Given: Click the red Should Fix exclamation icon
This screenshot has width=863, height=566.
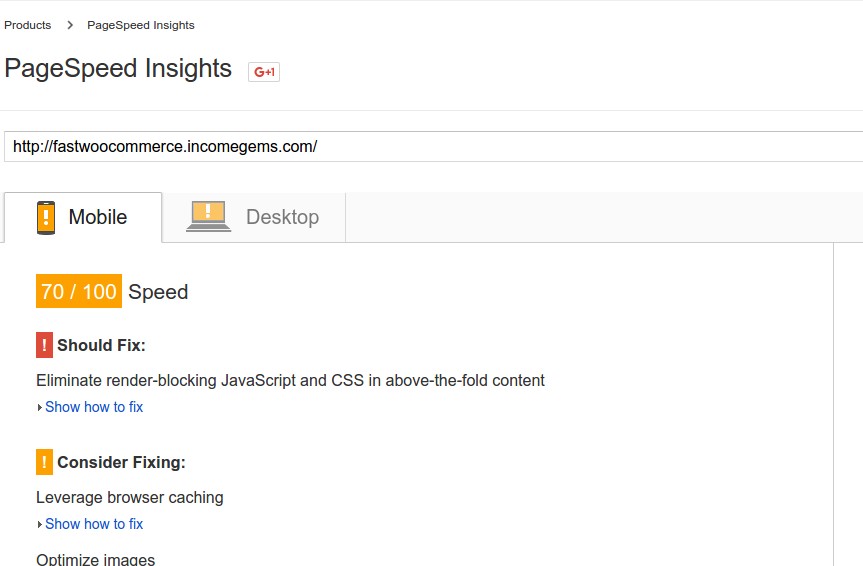Looking at the screenshot, I should click(45, 345).
